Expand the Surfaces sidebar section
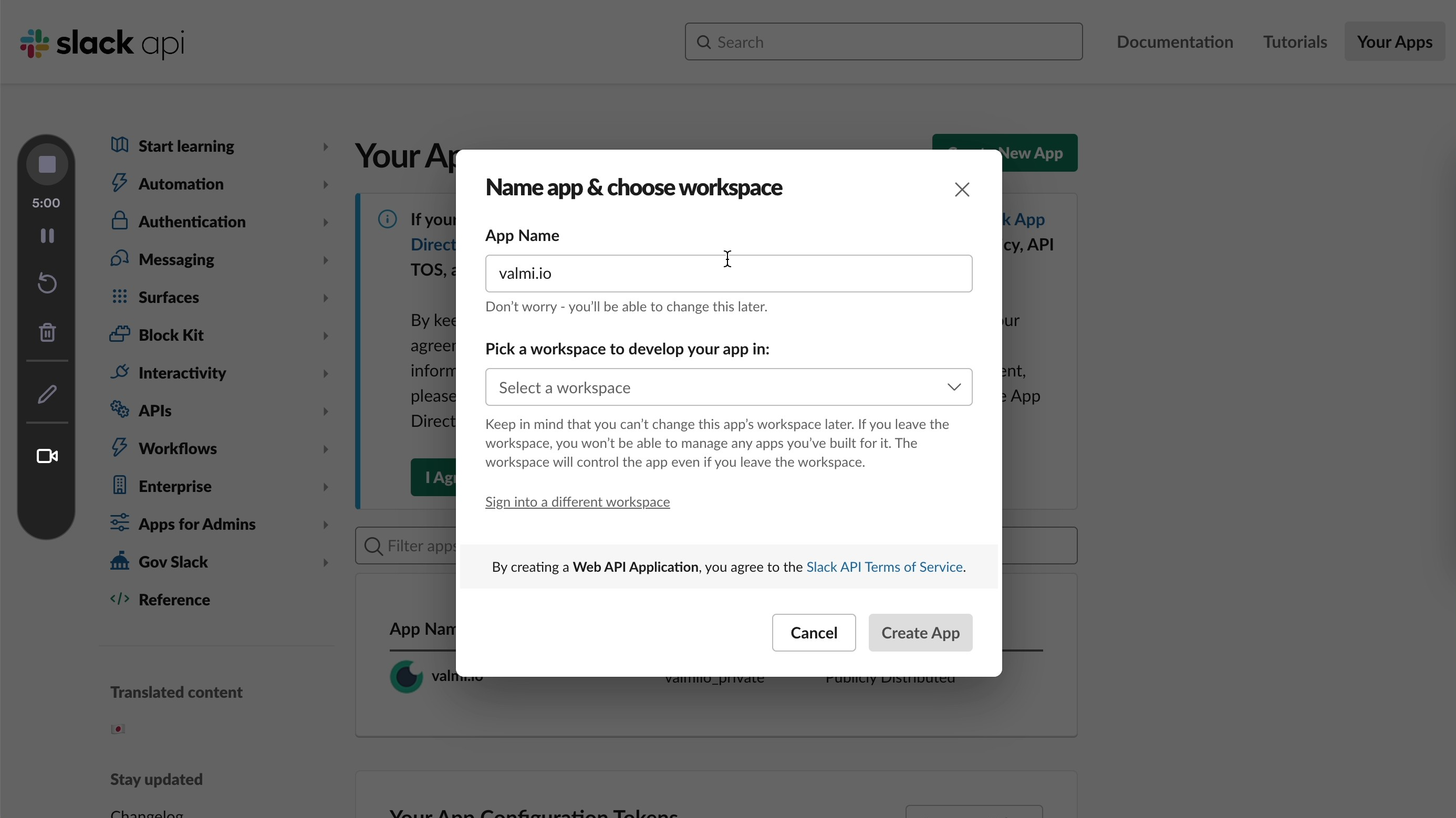 coord(325,298)
